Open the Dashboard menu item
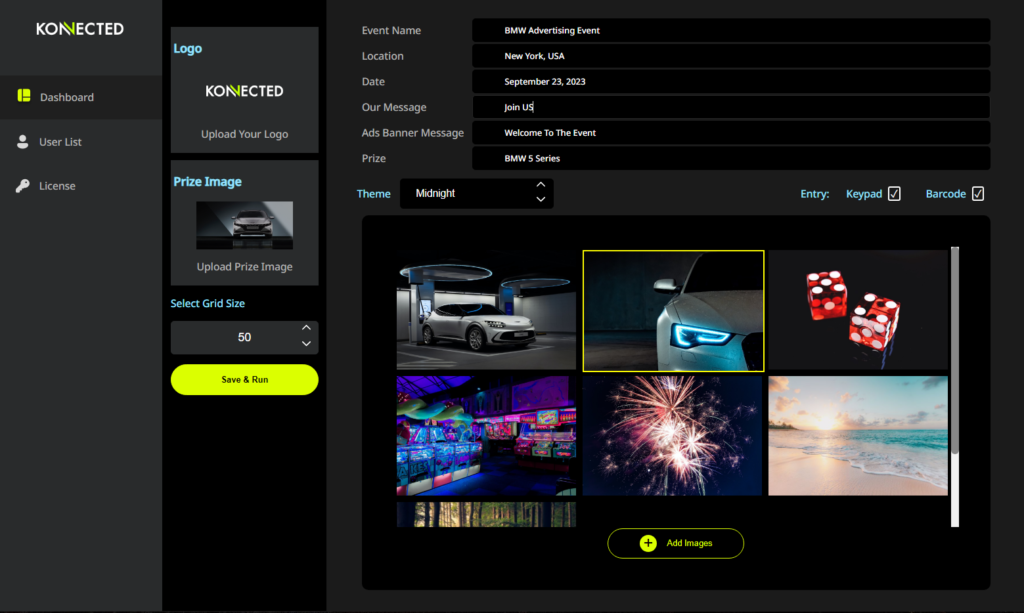The height and width of the screenshot is (613, 1024). point(81,97)
